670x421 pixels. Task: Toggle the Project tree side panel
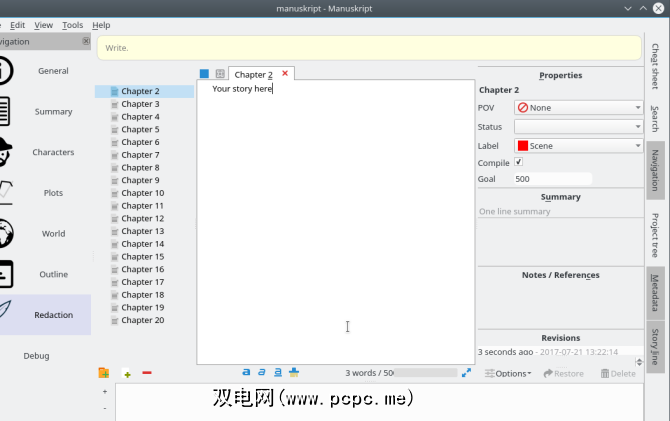point(655,235)
